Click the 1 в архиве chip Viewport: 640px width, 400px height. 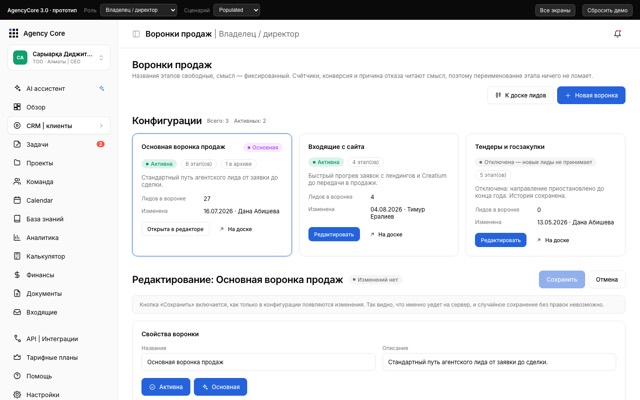pyautogui.click(x=238, y=164)
